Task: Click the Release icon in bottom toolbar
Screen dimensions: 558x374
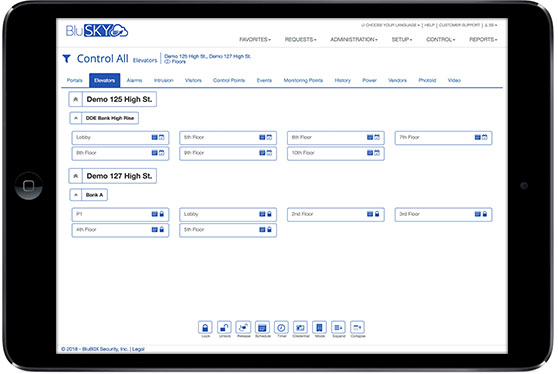Action: click(243, 327)
